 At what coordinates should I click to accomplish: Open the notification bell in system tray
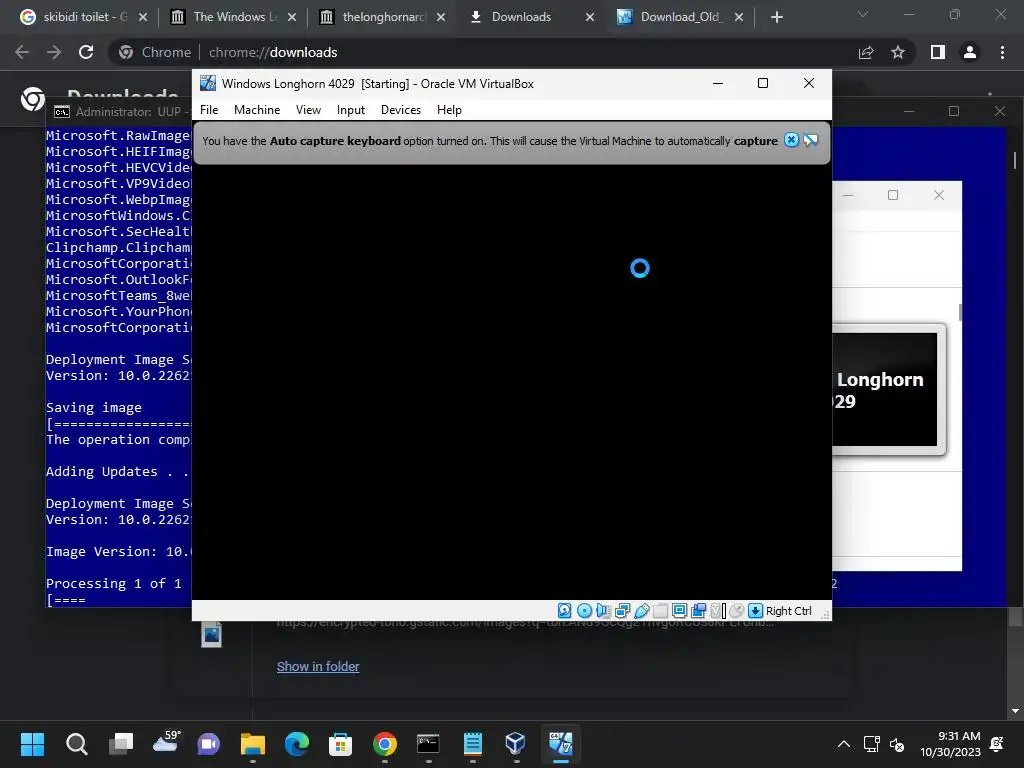997,744
